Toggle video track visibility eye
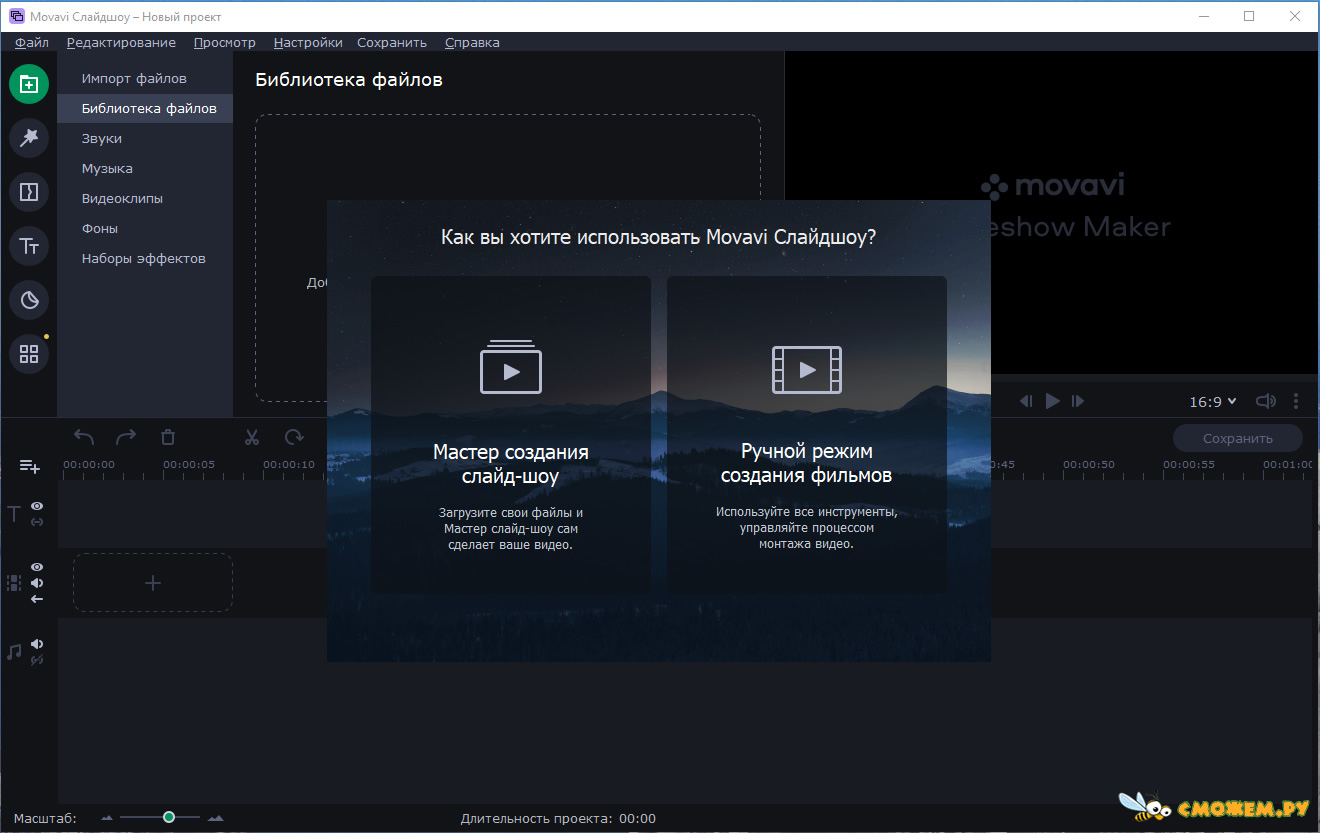The image size is (1320, 833). coord(37,567)
